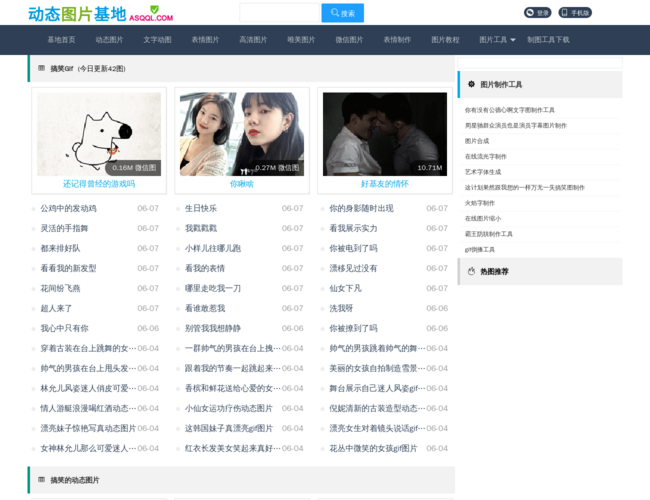The image size is (650, 500).
Task: Click the 搞笑Gif section header icon
Action: [41, 68]
